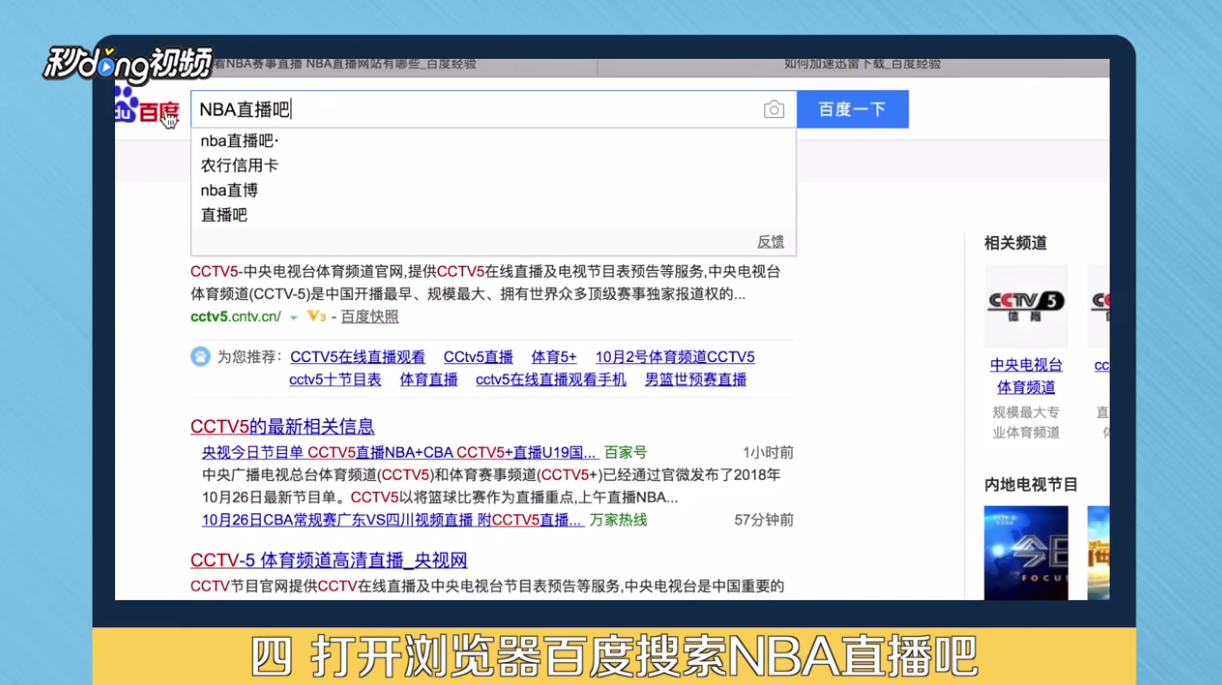1222x685 pixels.
Task: Open recommended link 体育直播
Action: pos(429,380)
